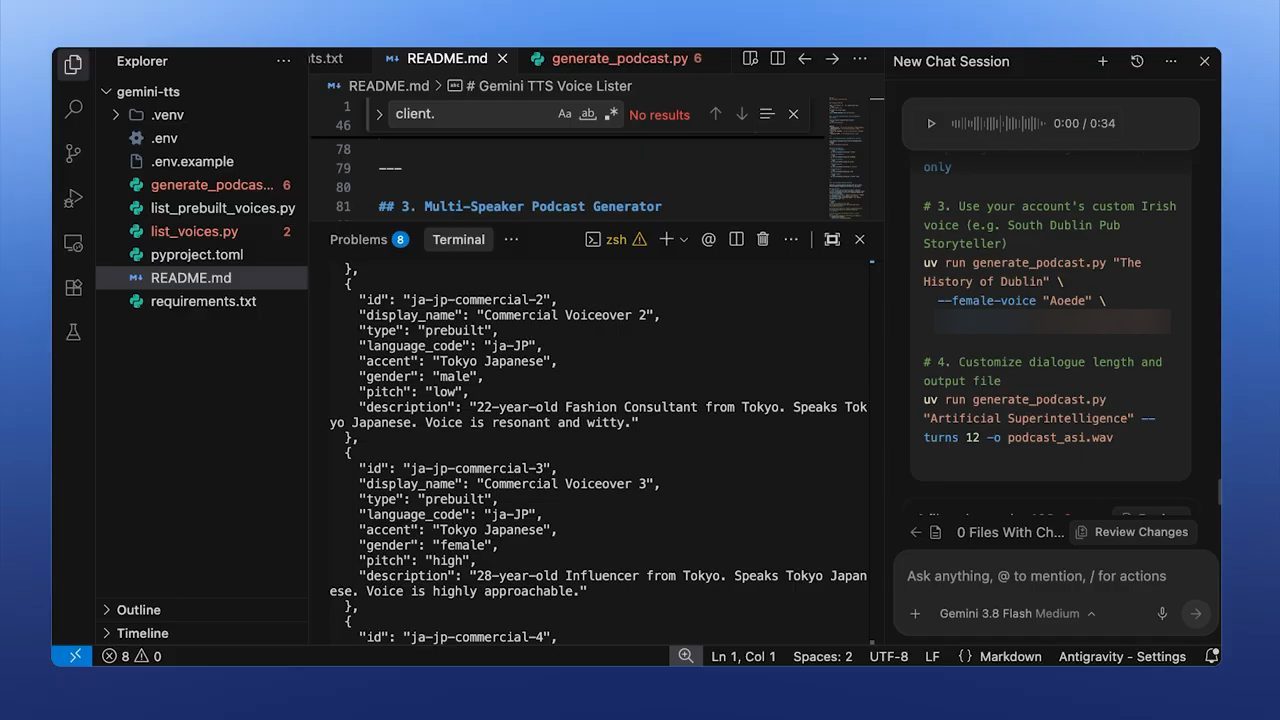Open Antigravity - Settings from status bar
The height and width of the screenshot is (720, 1280).
pyautogui.click(x=1122, y=657)
